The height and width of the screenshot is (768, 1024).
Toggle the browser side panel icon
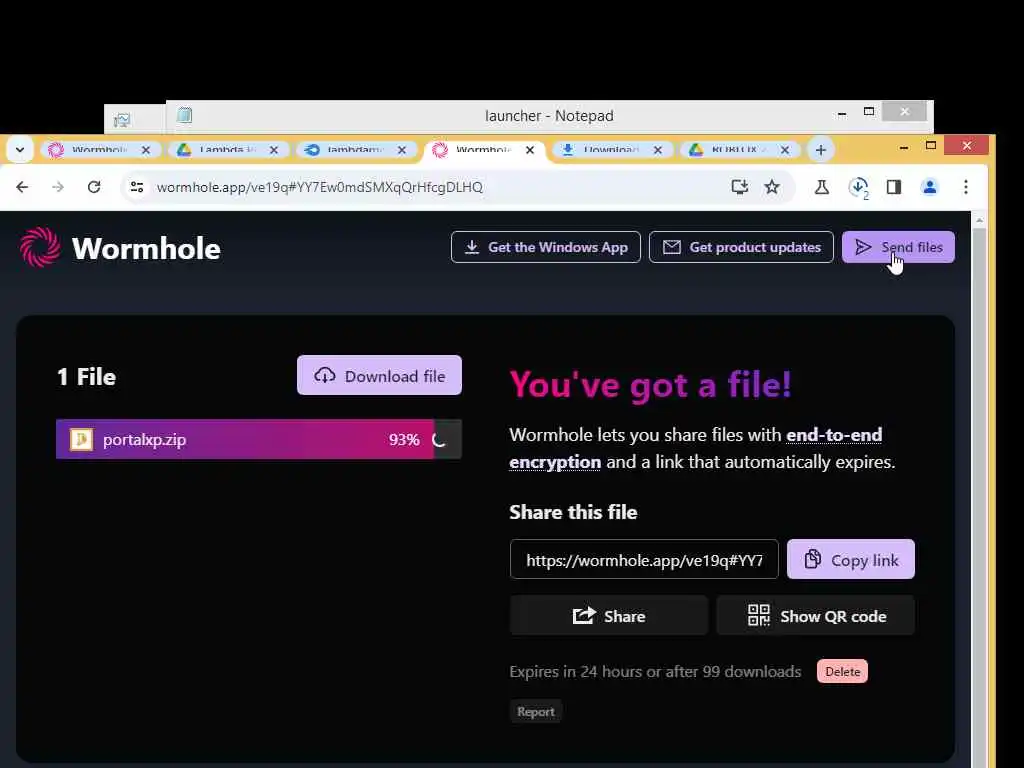tap(894, 187)
